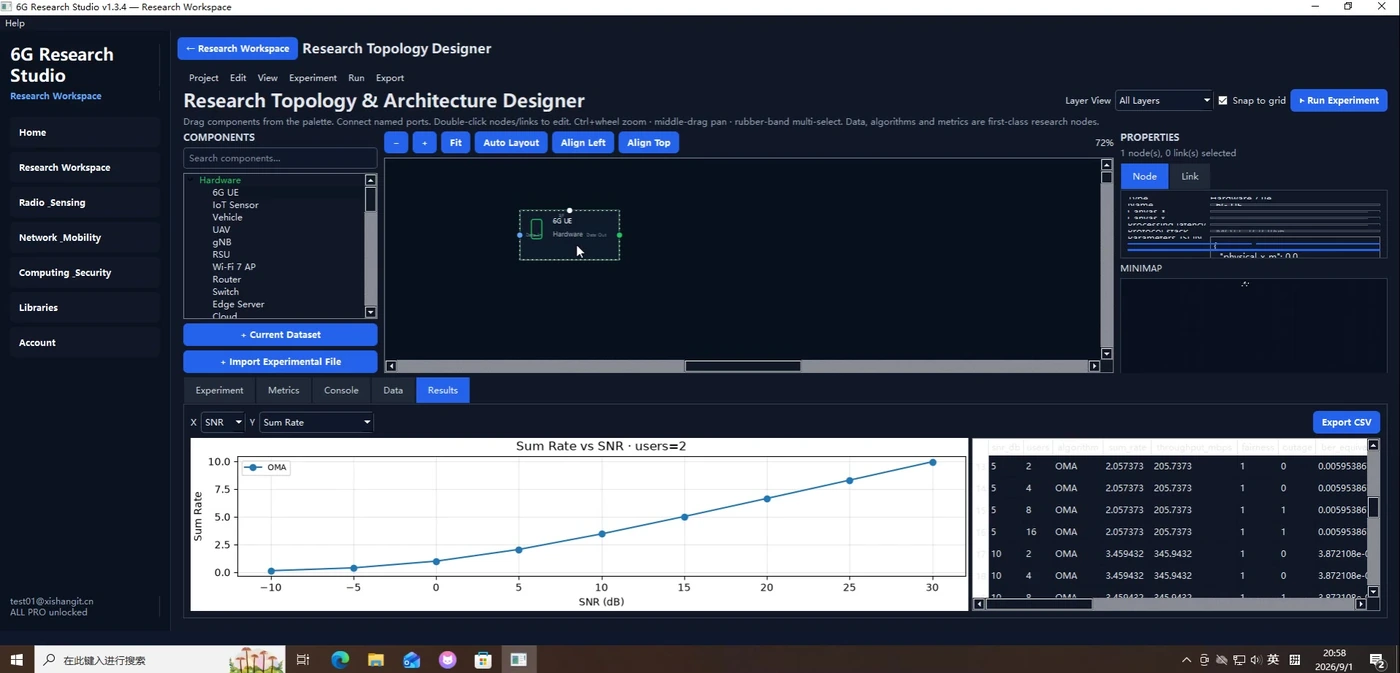Open the notification center icon
1400x673 pixels.
[x=1376, y=660]
